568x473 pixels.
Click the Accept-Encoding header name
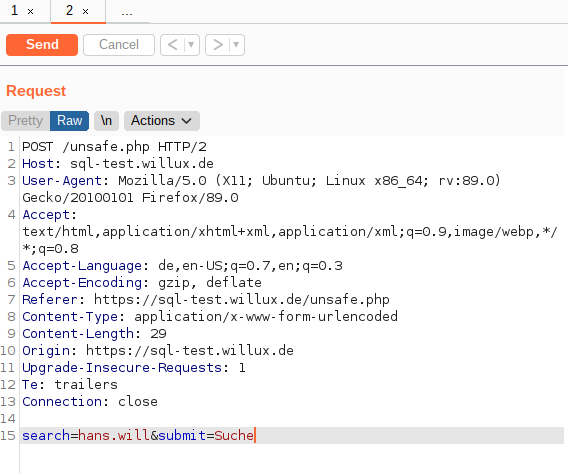[82, 283]
